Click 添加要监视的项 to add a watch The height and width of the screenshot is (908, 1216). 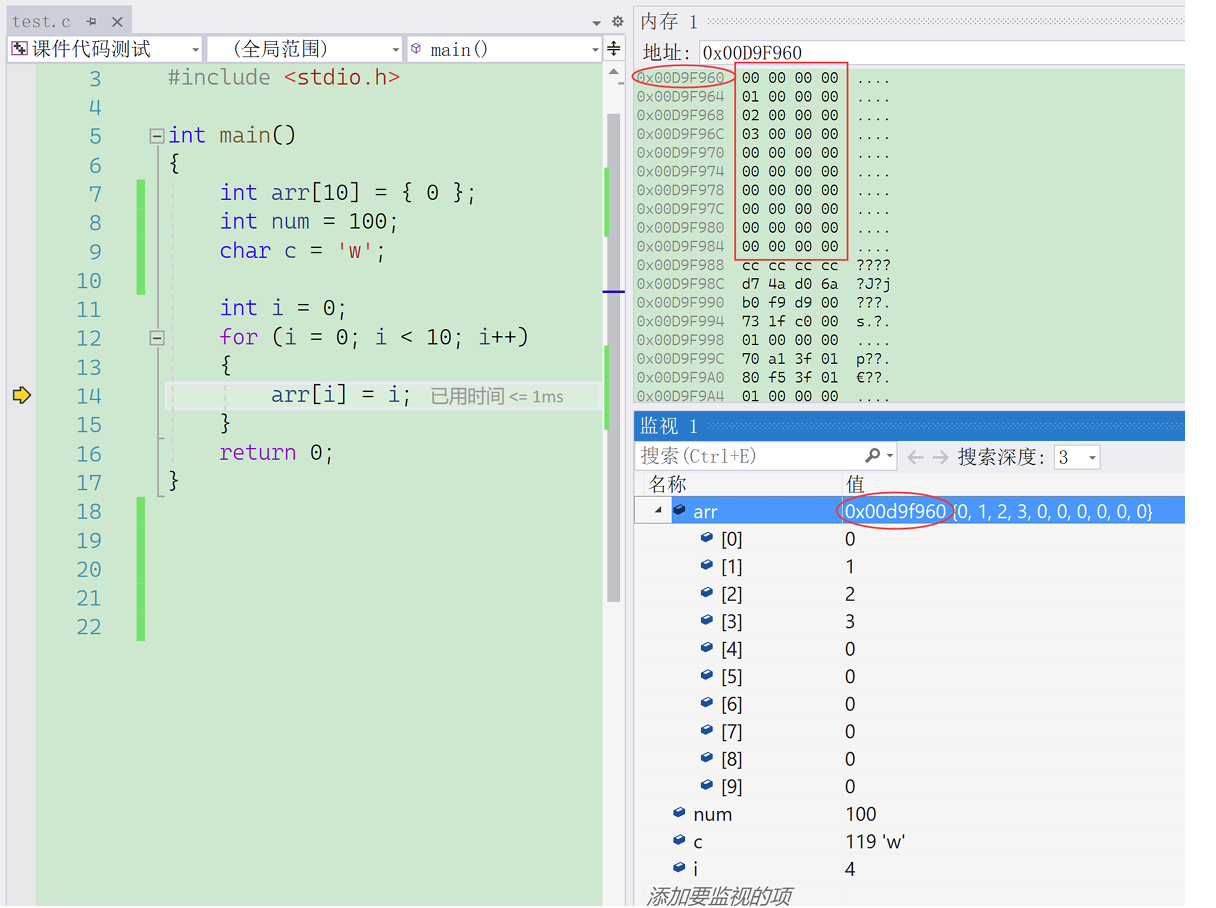719,896
